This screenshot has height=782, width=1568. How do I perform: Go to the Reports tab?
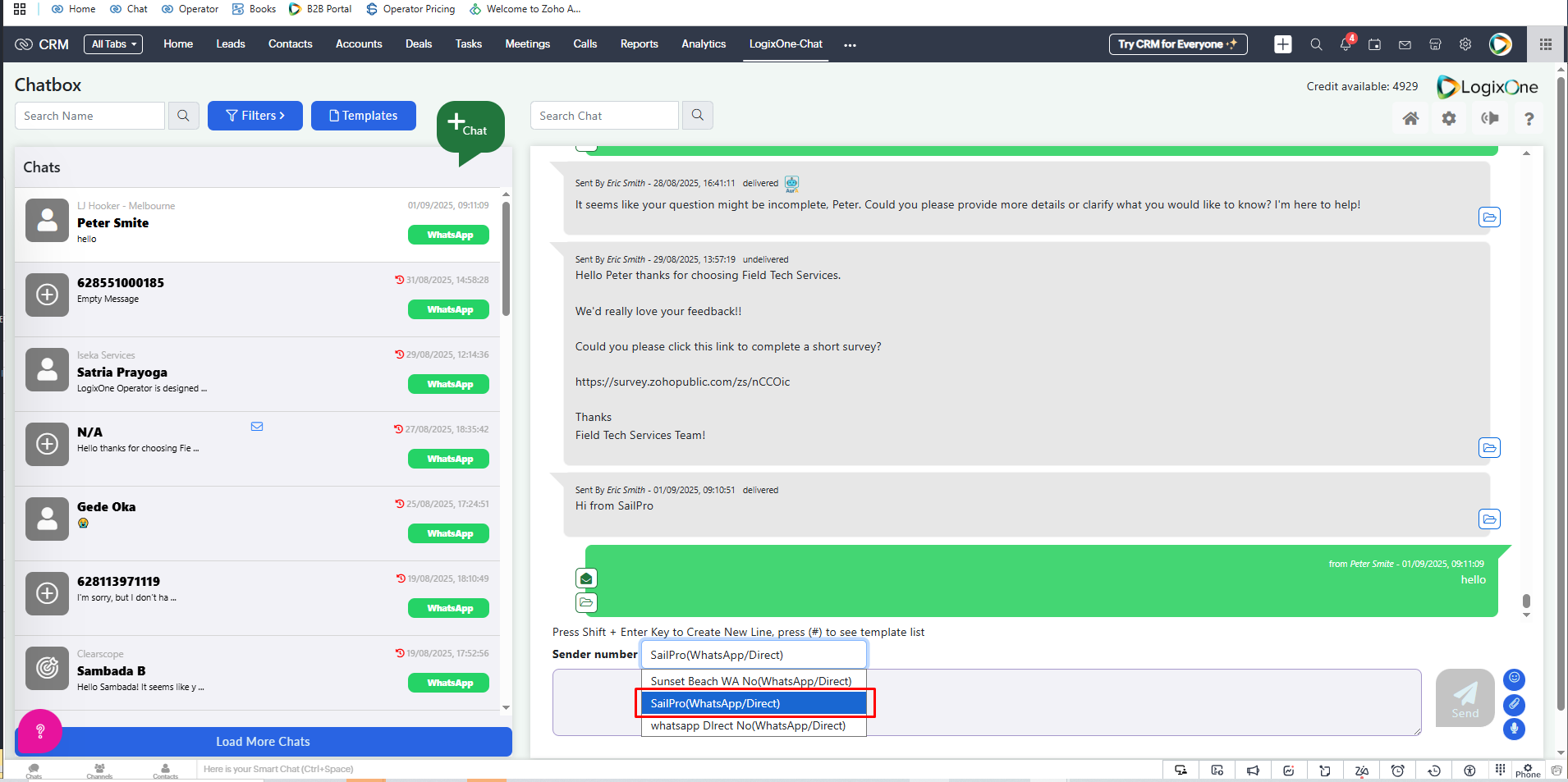click(640, 44)
